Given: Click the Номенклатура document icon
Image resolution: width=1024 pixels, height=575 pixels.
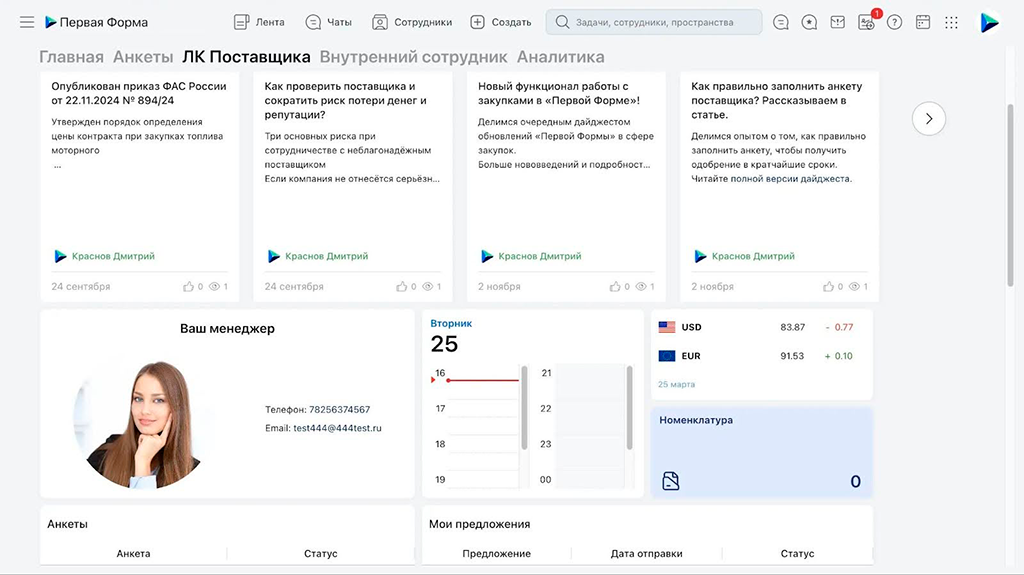Looking at the screenshot, I should (x=671, y=481).
